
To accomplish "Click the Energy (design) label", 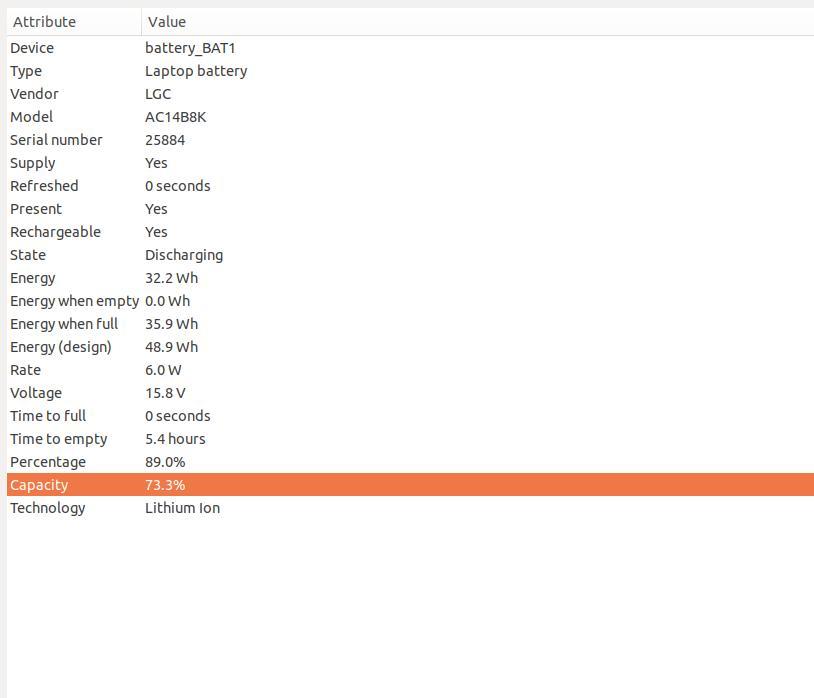I will pyautogui.click(x=61, y=347).
